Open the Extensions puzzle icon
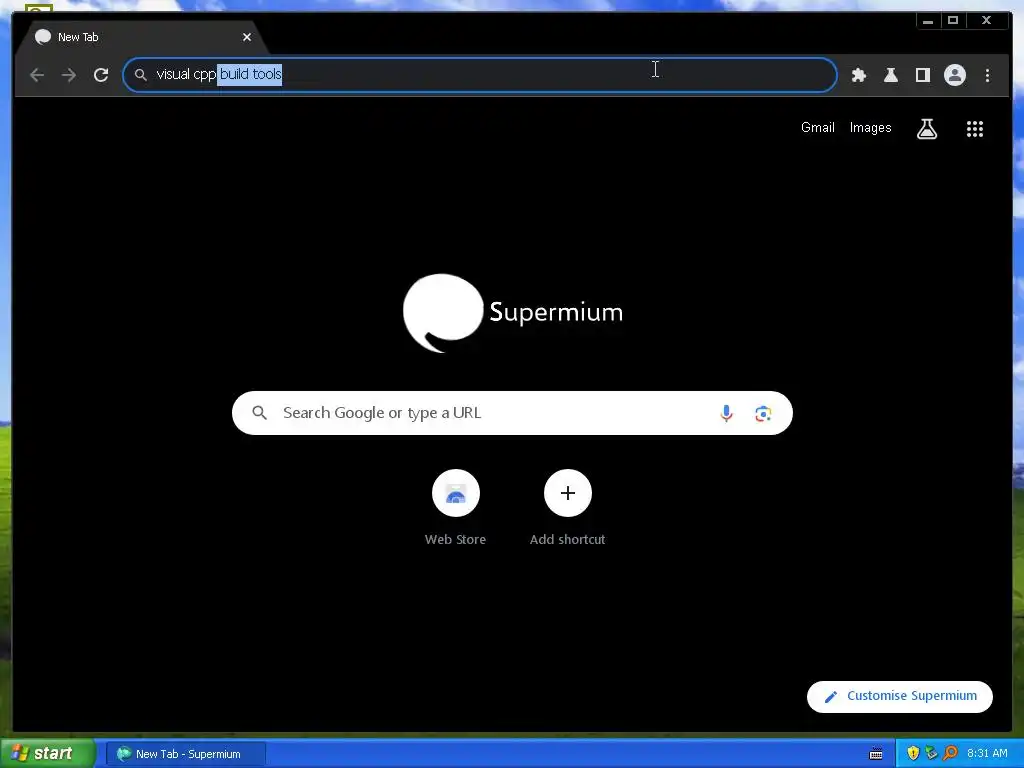This screenshot has height=768, width=1024. coord(859,75)
